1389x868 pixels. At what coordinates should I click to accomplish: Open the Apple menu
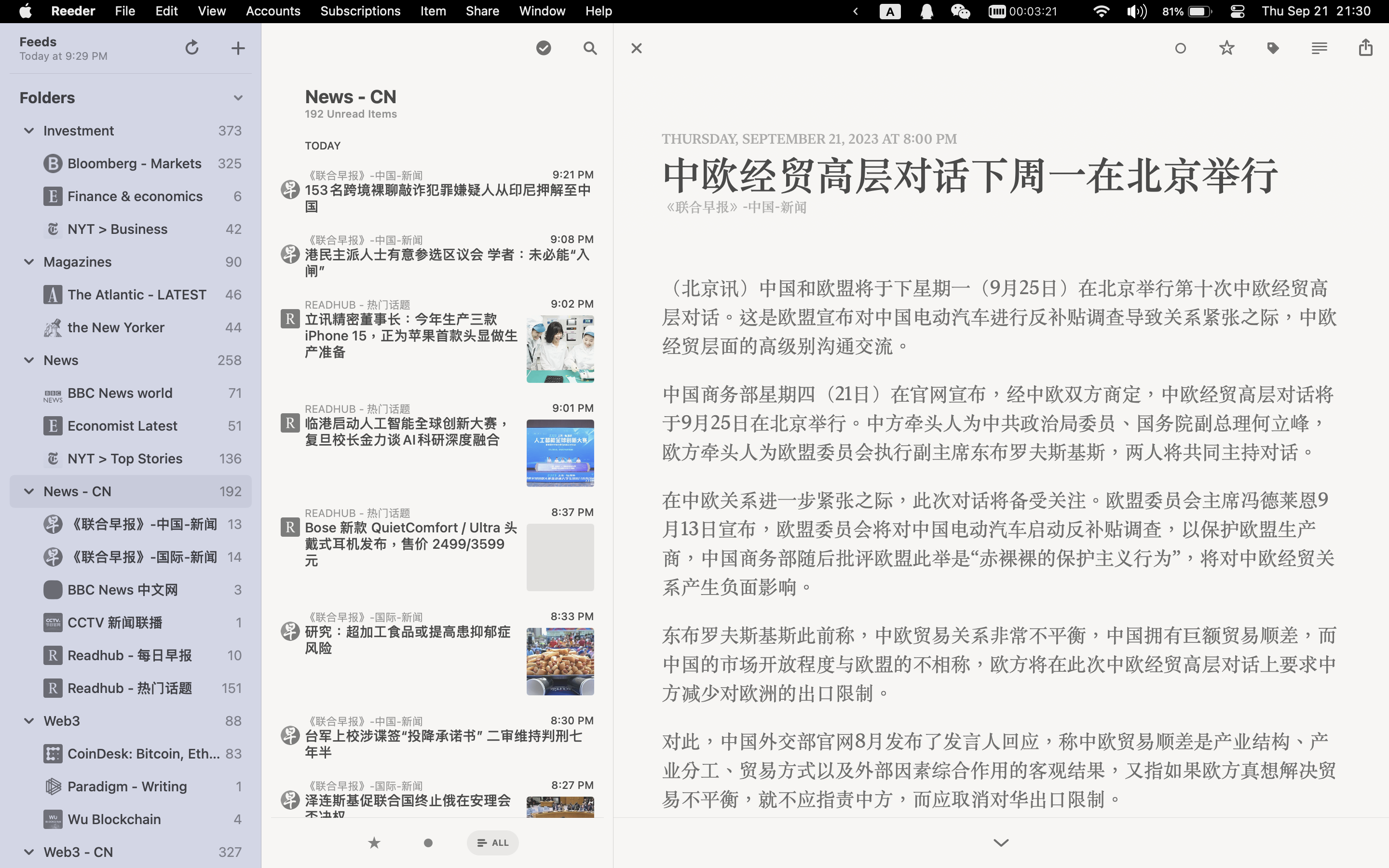[25, 11]
